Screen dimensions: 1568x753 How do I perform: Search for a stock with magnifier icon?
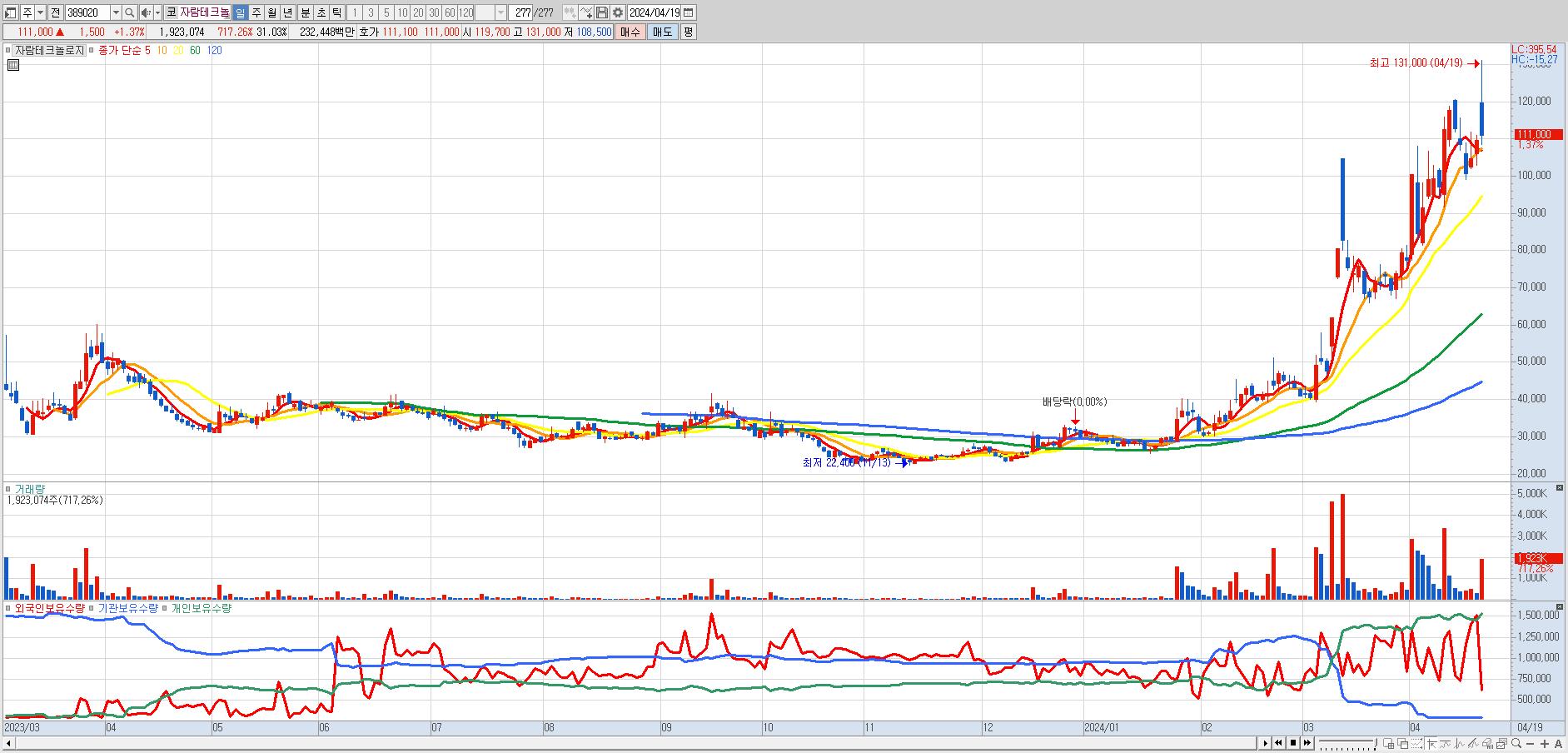pos(129,12)
